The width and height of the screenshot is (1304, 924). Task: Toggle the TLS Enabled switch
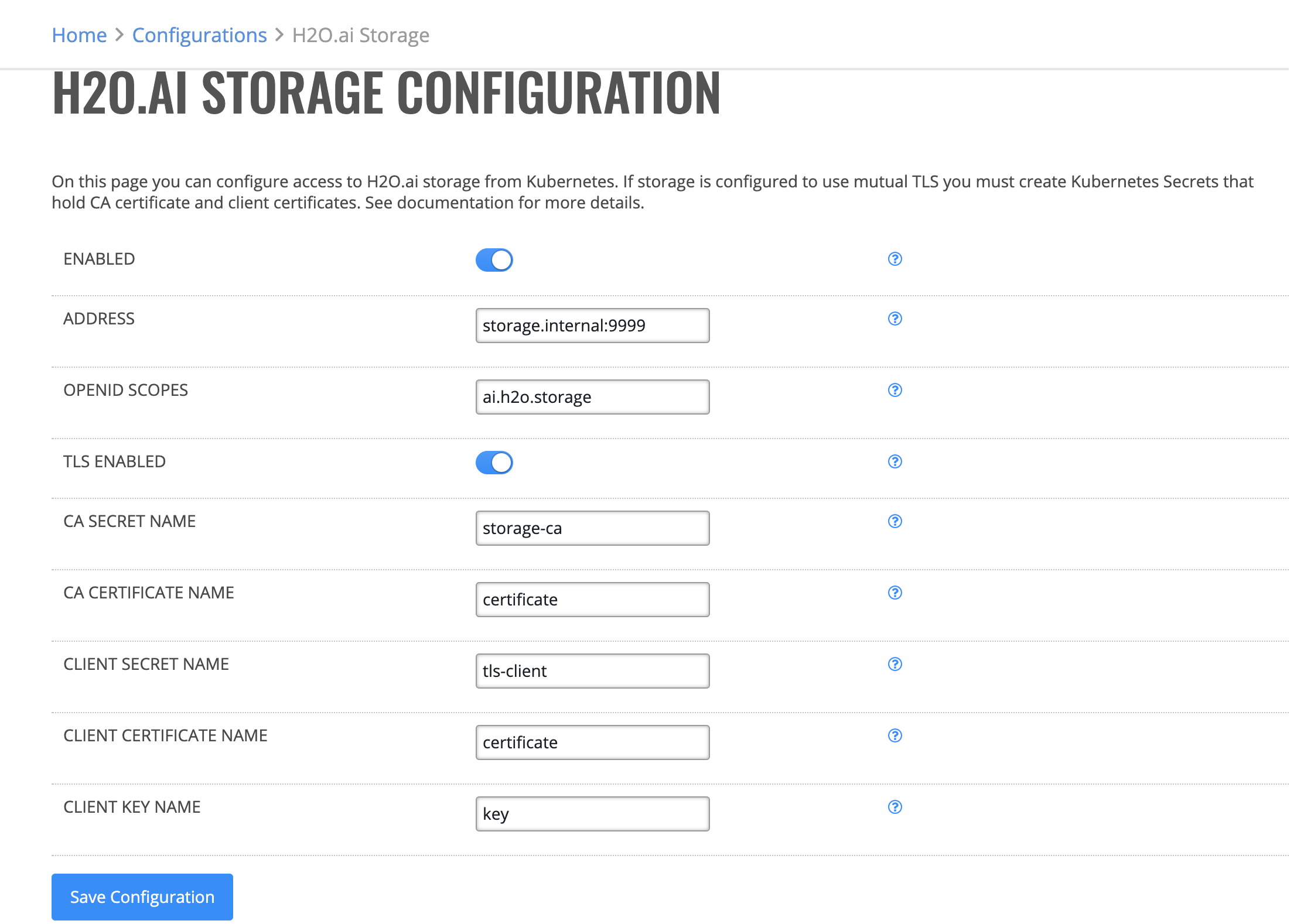494,463
